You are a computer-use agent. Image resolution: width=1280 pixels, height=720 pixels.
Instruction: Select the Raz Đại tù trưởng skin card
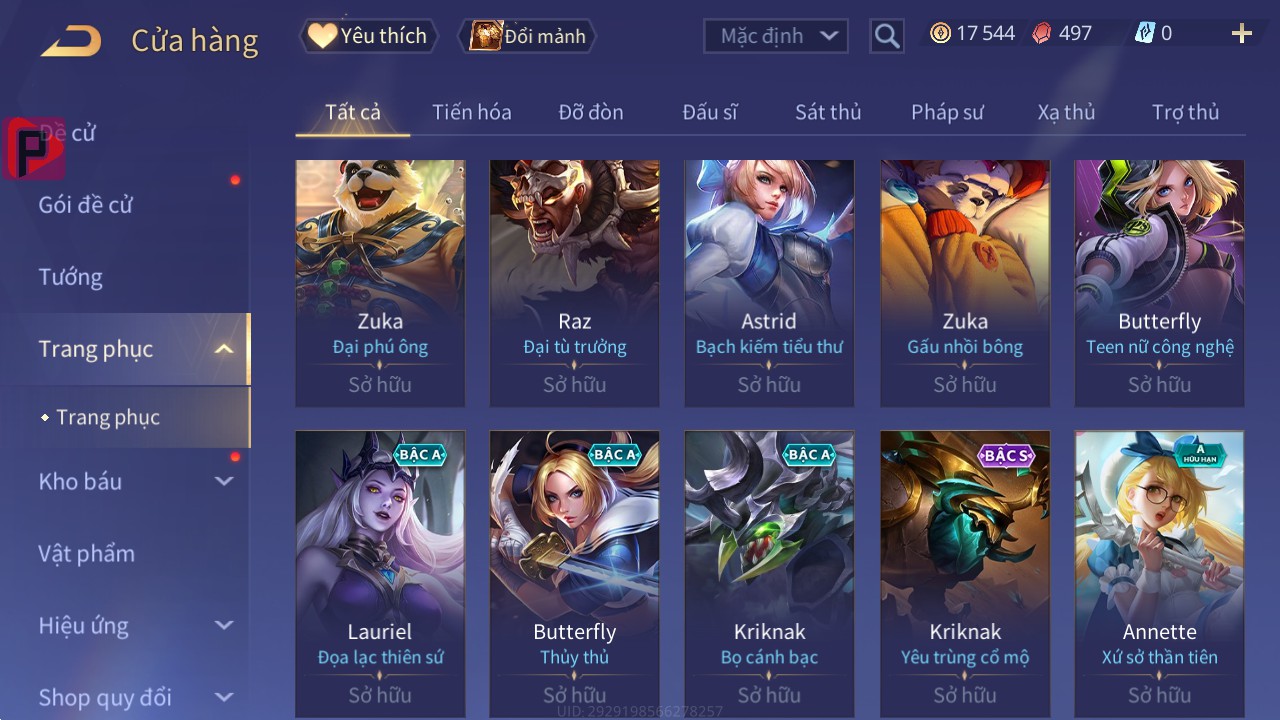click(x=575, y=283)
